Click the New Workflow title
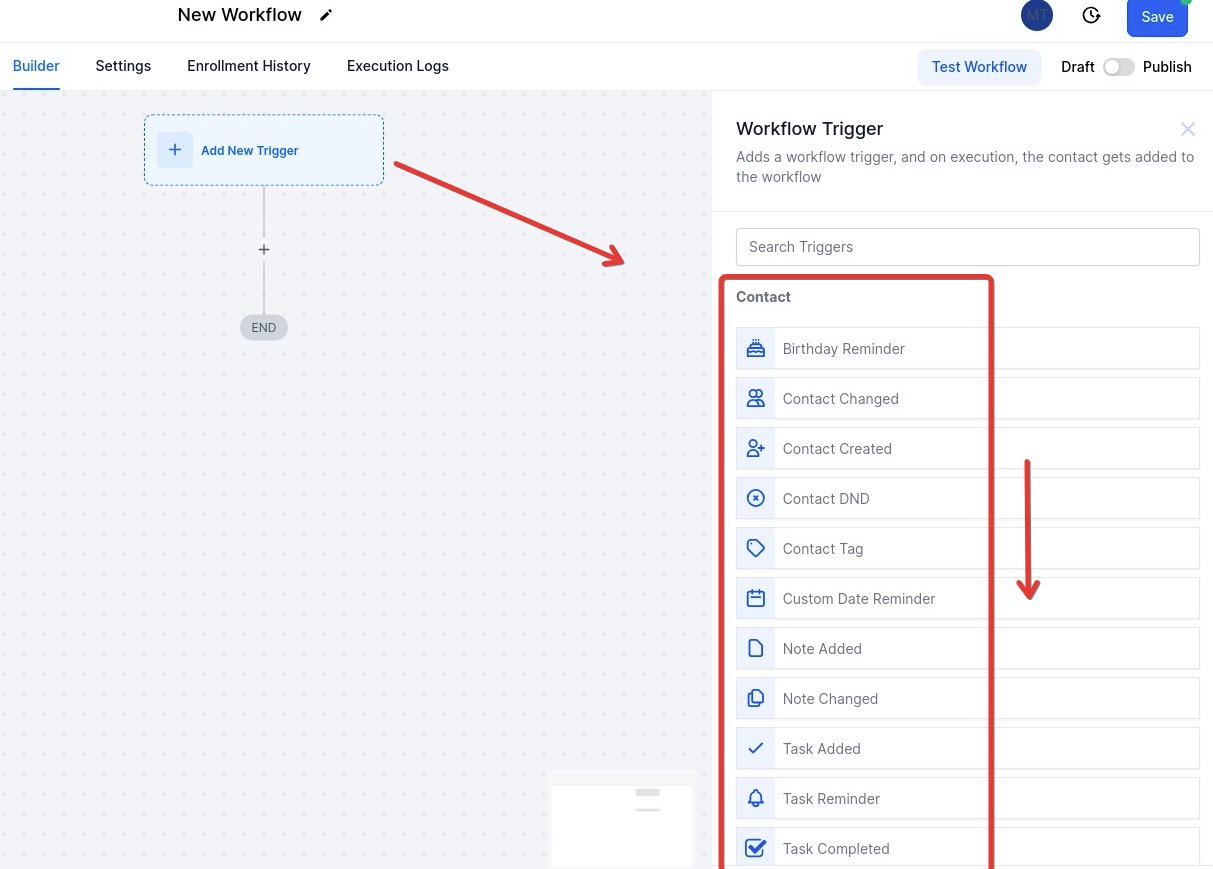The height and width of the screenshot is (869, 1213). pos(240,15)
